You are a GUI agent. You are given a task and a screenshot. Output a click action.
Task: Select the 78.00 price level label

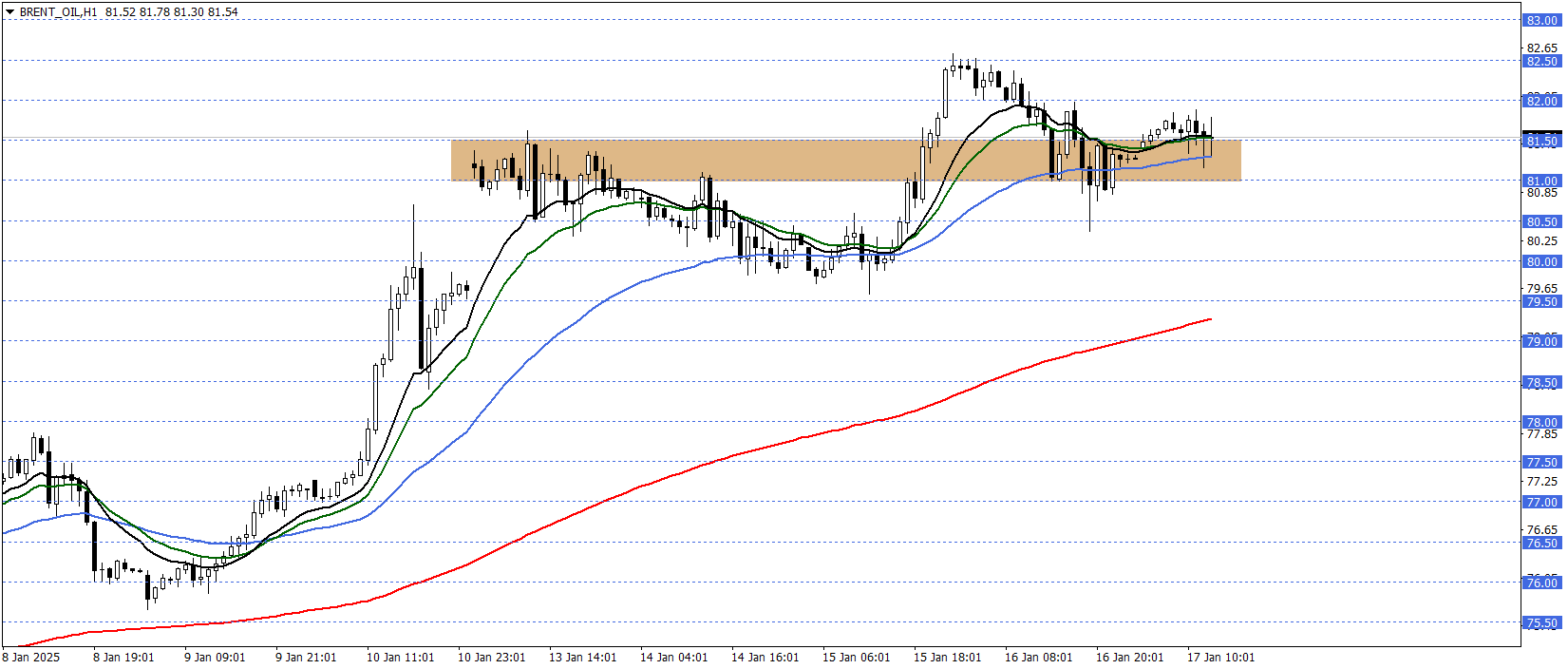pos(1541,423)
